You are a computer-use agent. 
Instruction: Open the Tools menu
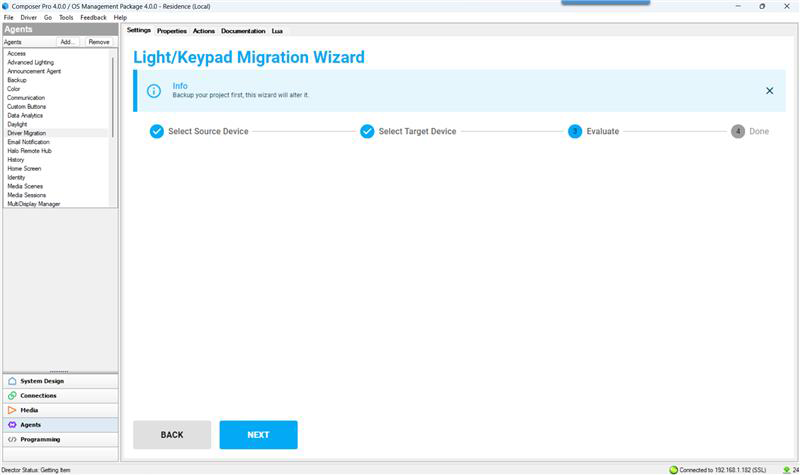click(x=66, y=17)
